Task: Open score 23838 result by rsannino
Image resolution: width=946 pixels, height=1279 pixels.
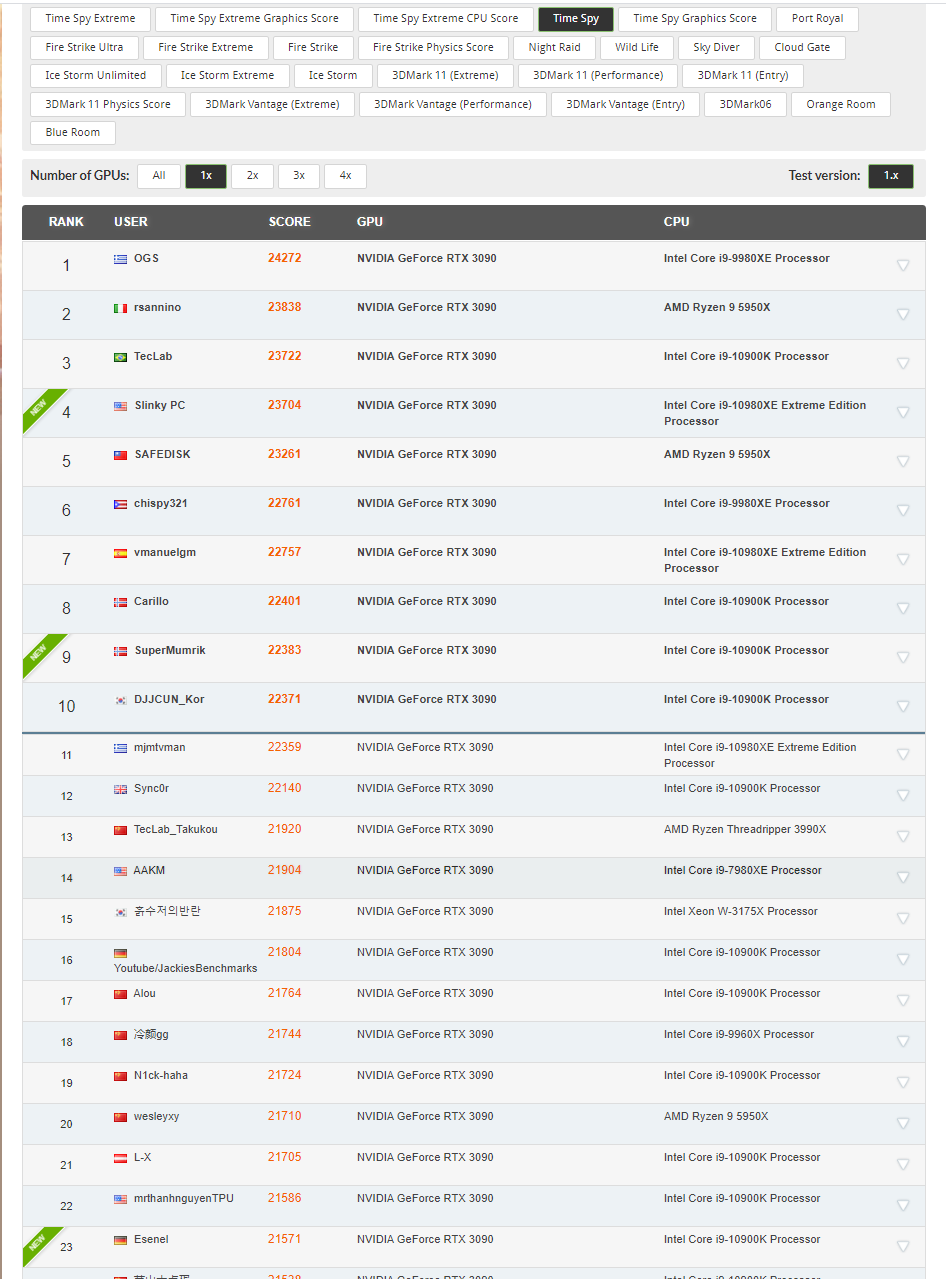Action: [x=284, y=307]
